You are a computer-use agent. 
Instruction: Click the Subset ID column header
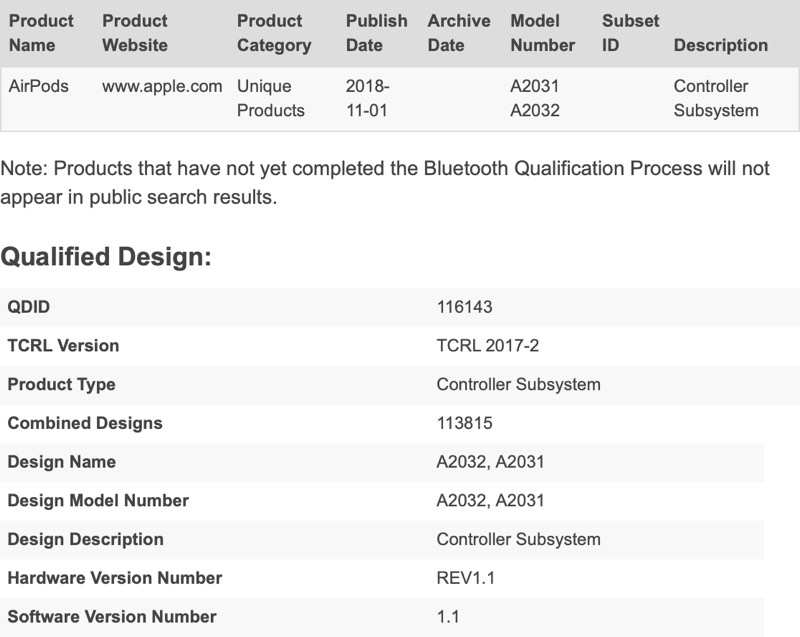click(x=627, y=32)
